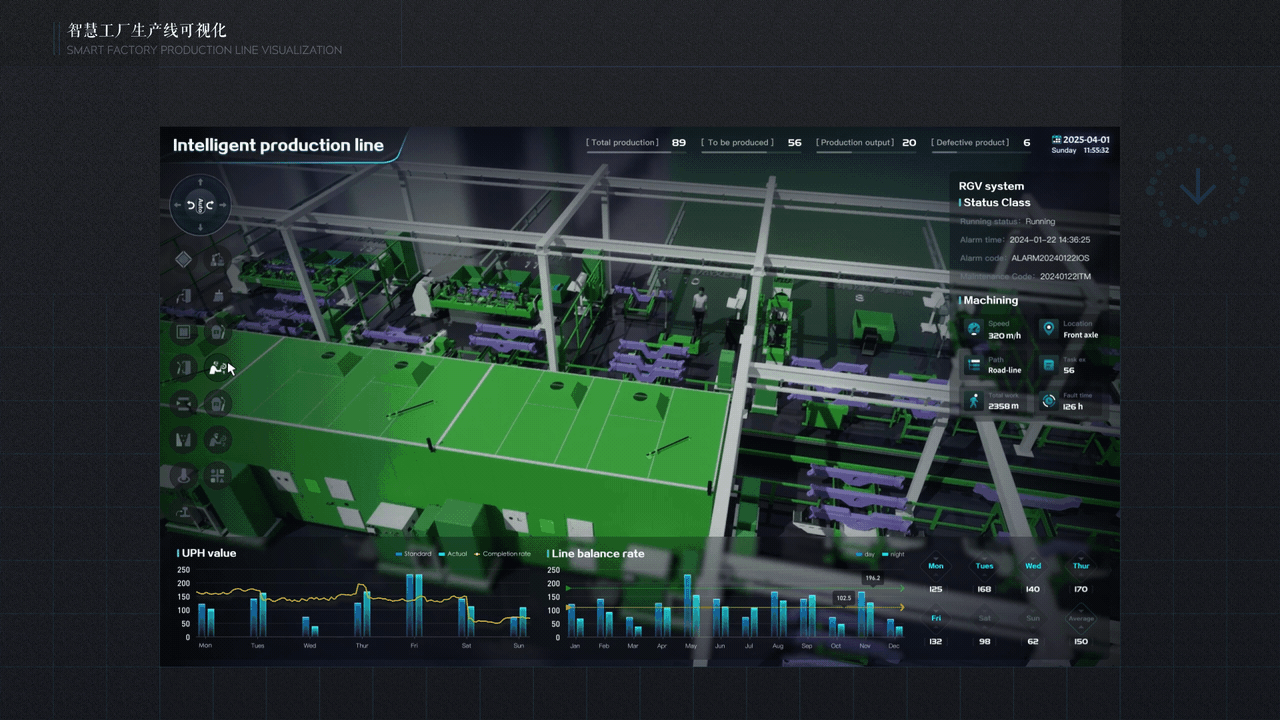
Task: Click the To be produced 56 counter
Action: coord(751,143)
